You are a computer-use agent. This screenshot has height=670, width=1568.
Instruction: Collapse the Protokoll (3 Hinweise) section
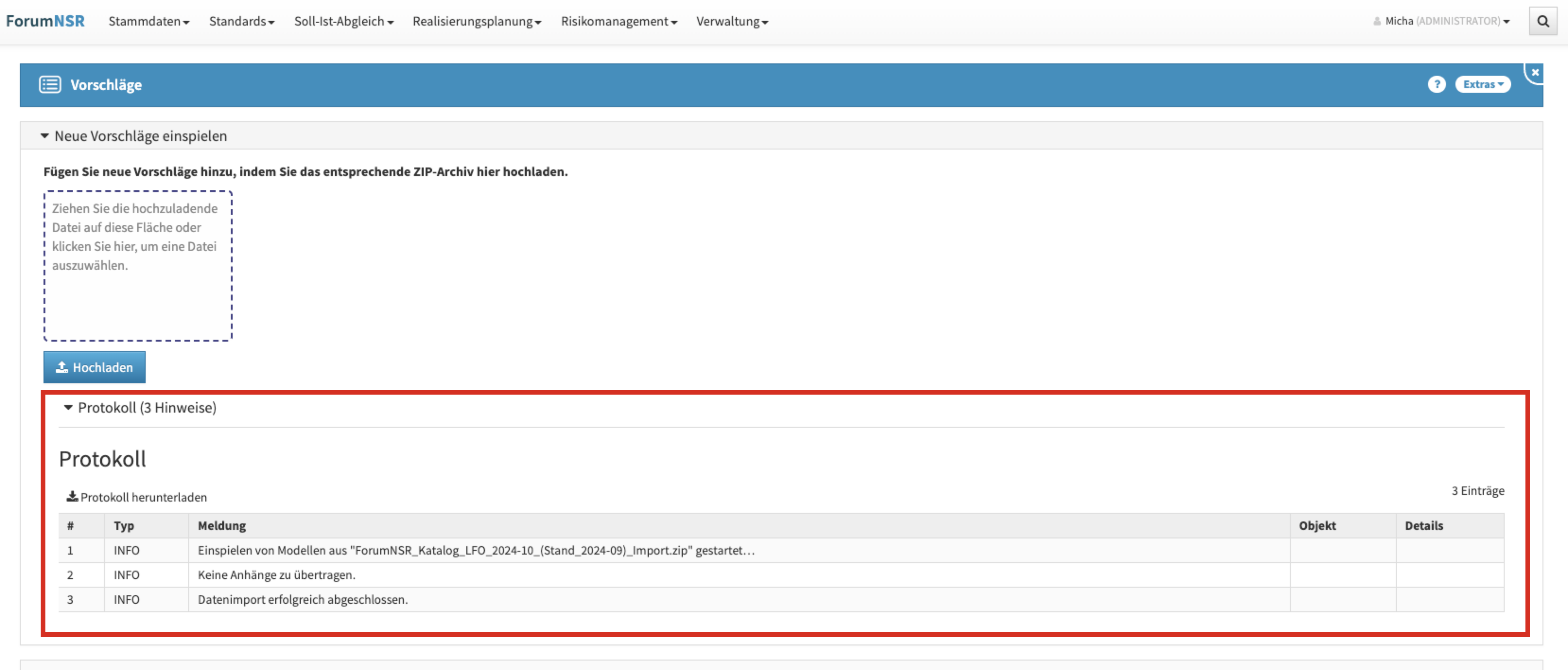point(68,407)
